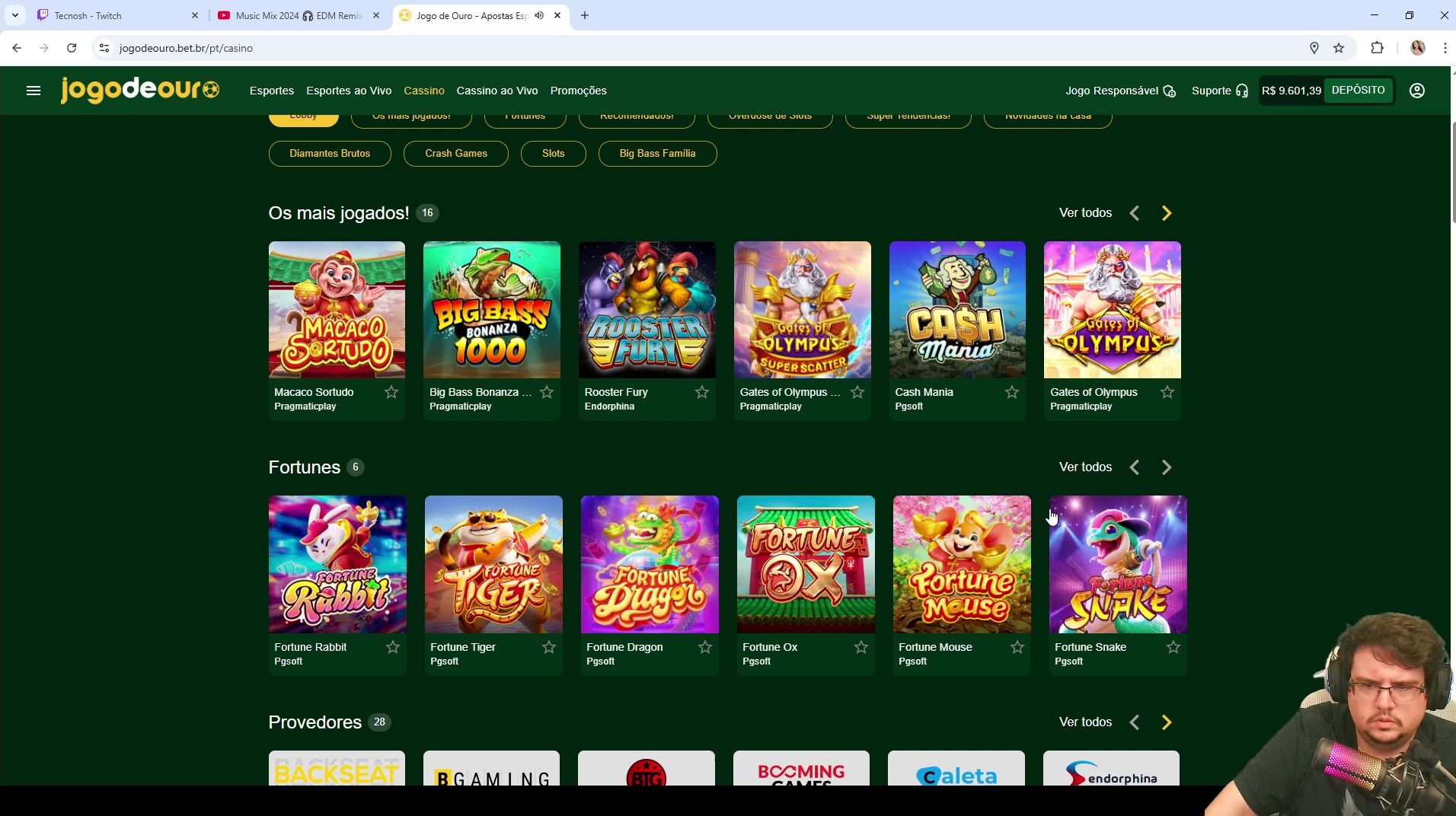Open Cassino ao Vivo section
Image resolution: width=1456 pixels, height=816 pixels.
coord(497,91)
